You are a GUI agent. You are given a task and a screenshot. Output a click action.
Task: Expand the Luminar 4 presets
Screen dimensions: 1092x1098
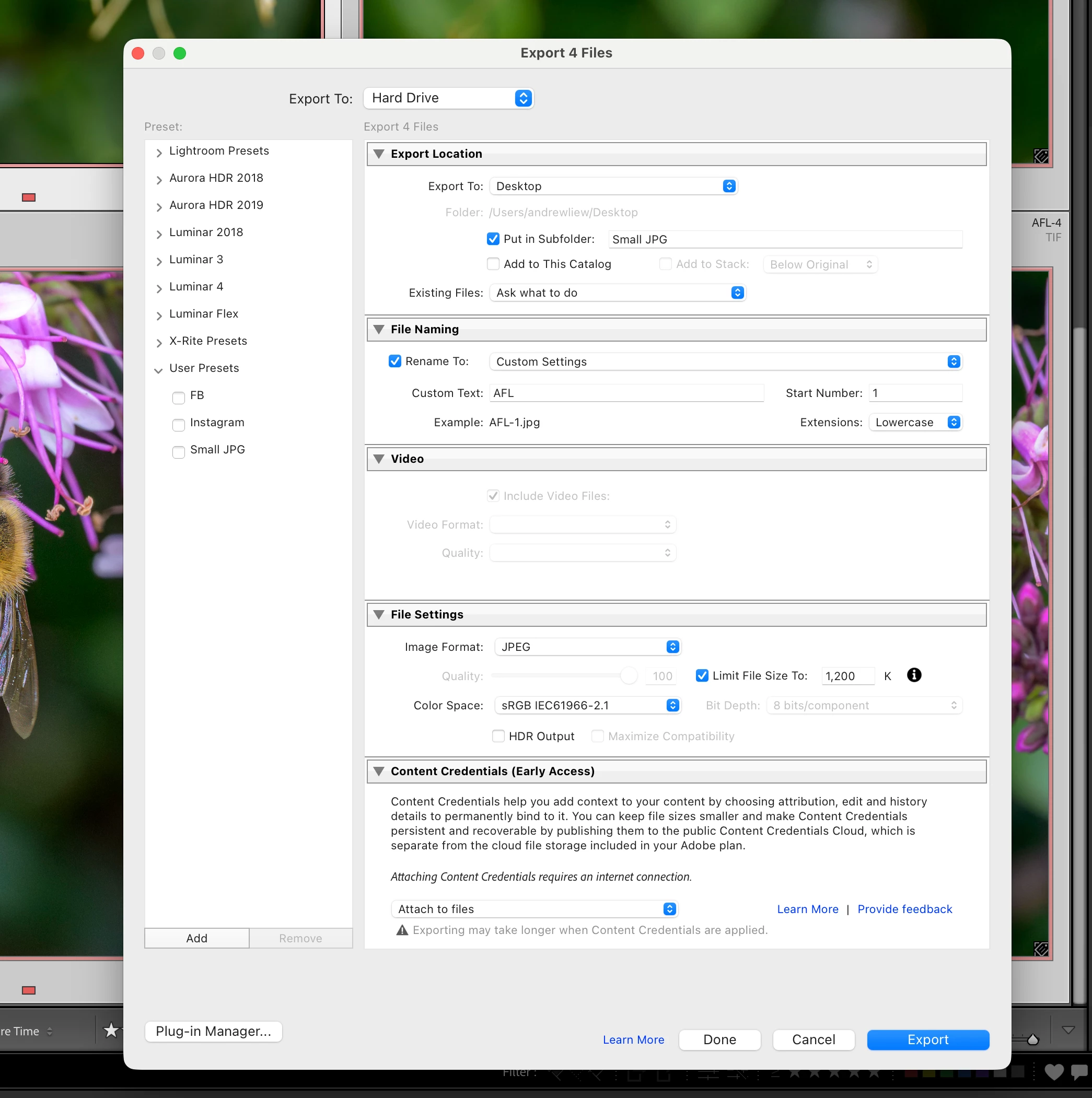[159, 289]
